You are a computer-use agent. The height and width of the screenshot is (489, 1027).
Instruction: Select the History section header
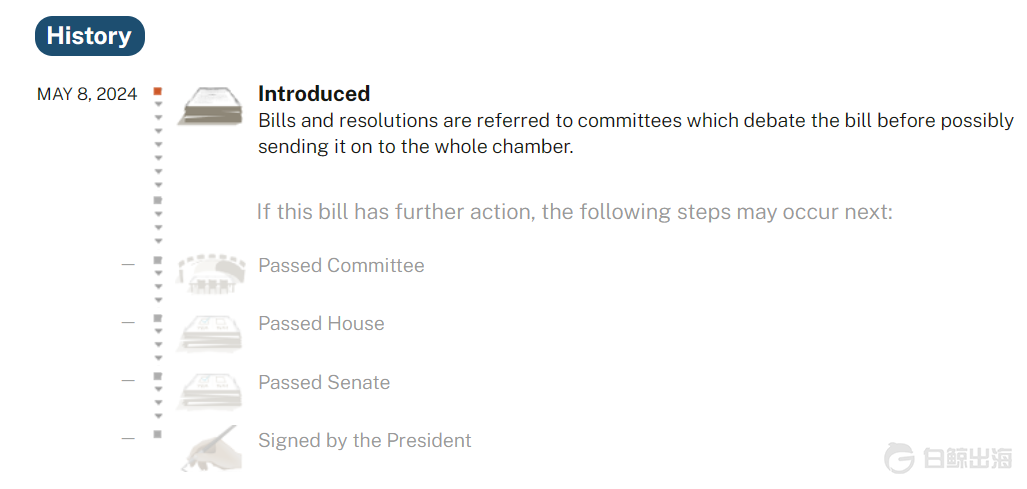[x=89, y=36]
